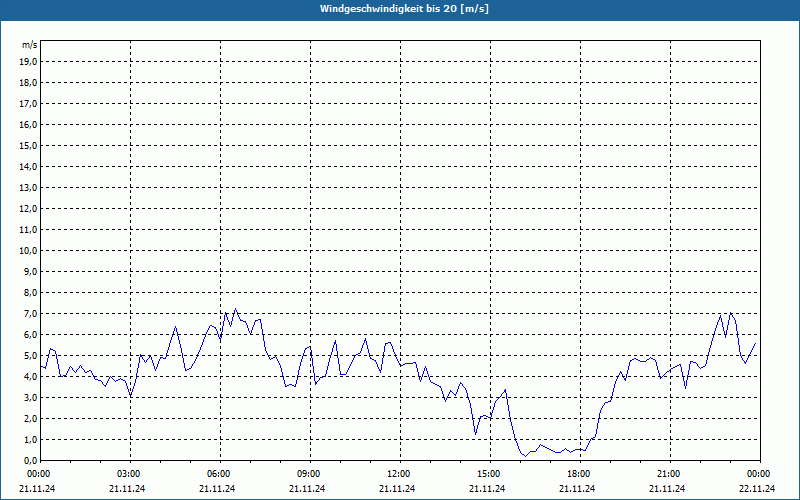Click the 18:00 time label on x-axis
This screenshot has height=500, width=800.
coord(579,474)
